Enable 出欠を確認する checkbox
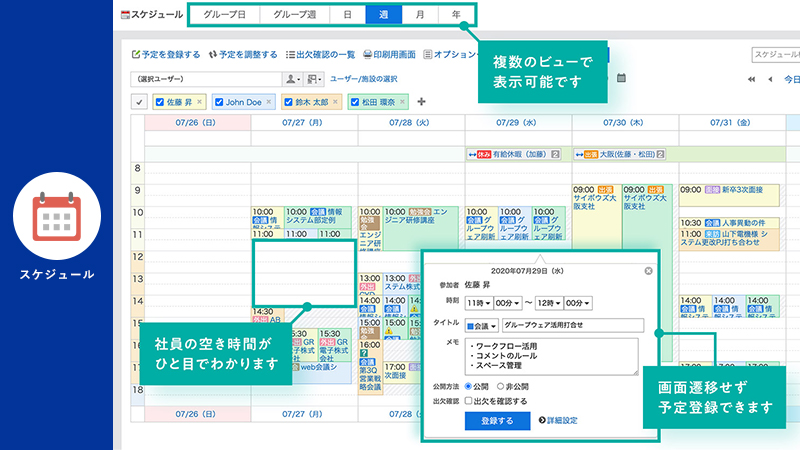This screenshot has width=800, height=450. point(470,401)
